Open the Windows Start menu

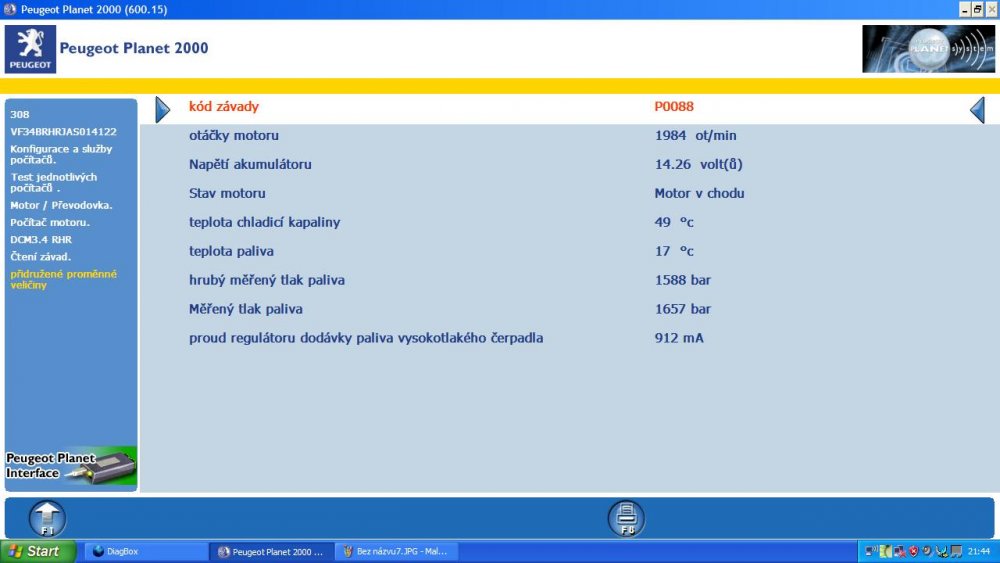(38, 552)
